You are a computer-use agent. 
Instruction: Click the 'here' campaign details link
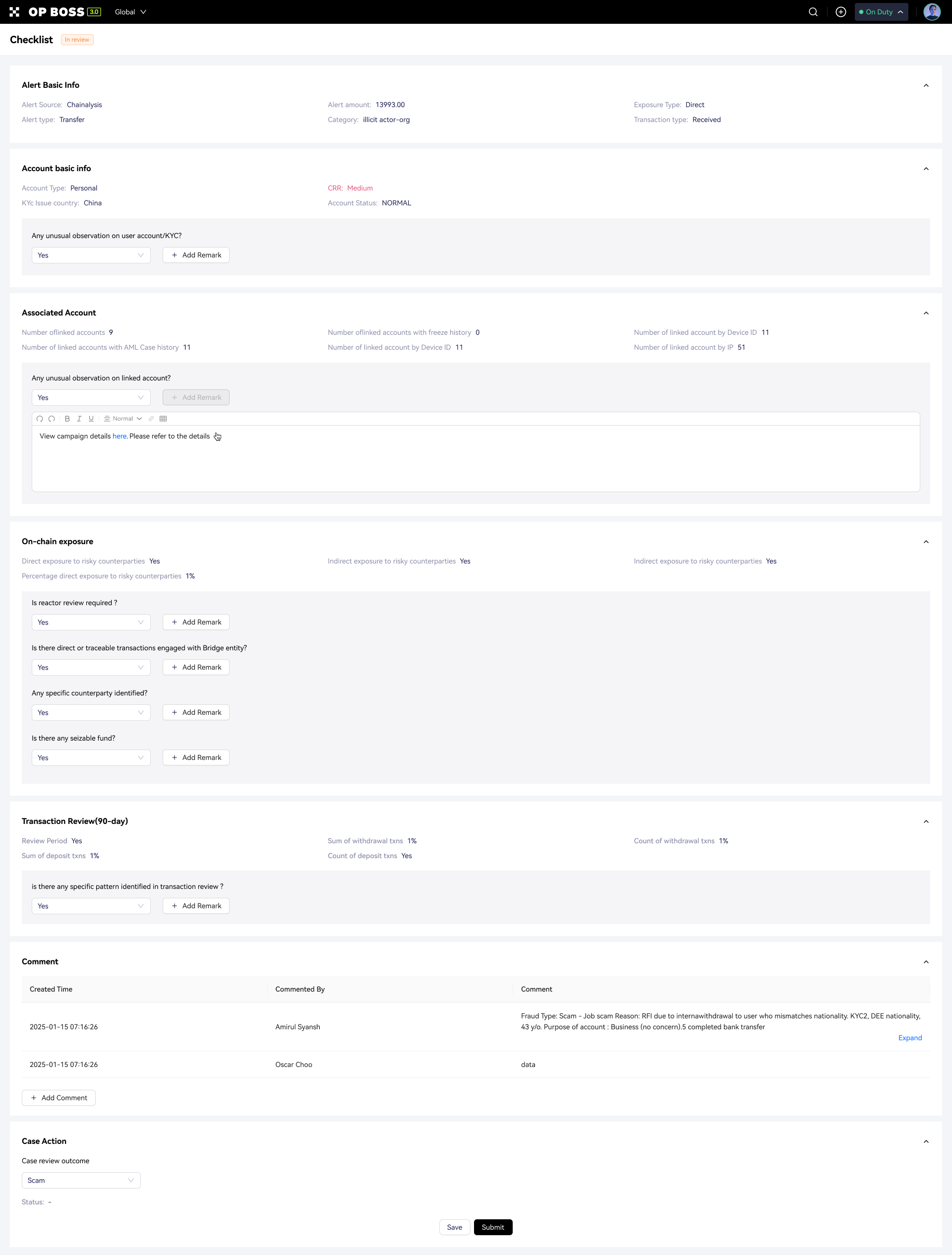(x=119, y=437)
